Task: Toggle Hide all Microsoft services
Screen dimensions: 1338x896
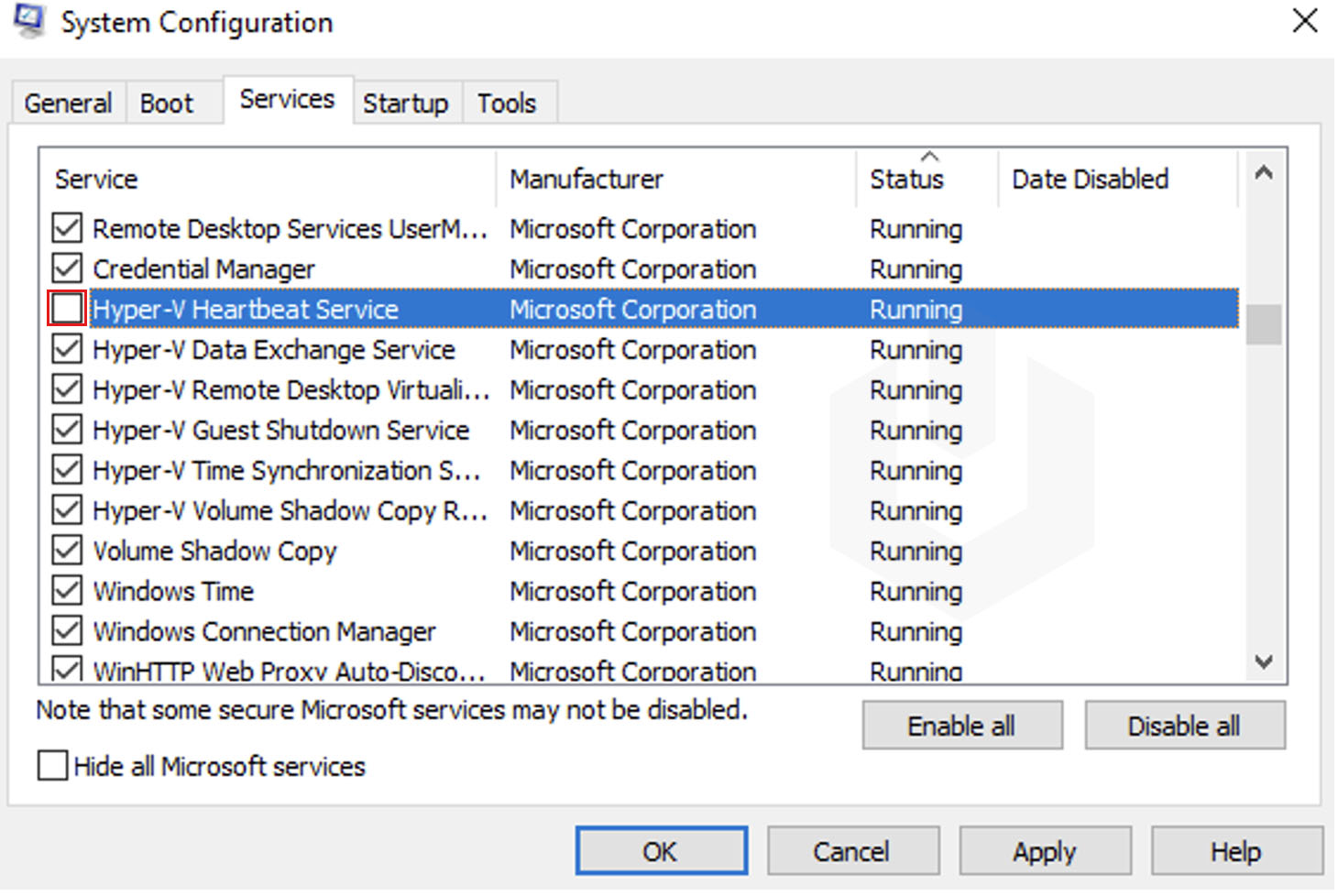Action: point(50,766)
